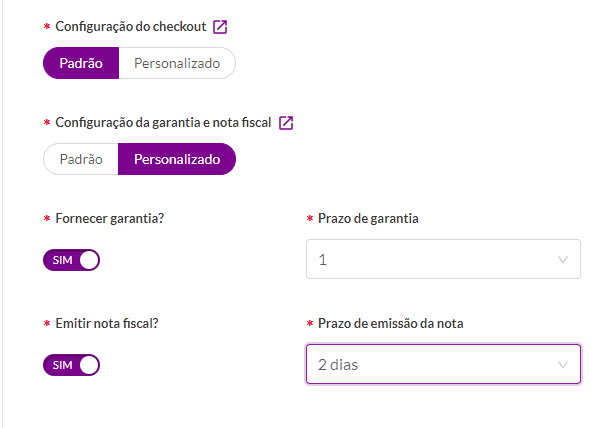
Task: Choose Personalizado for checkout configuration
Action: point(177,63)
